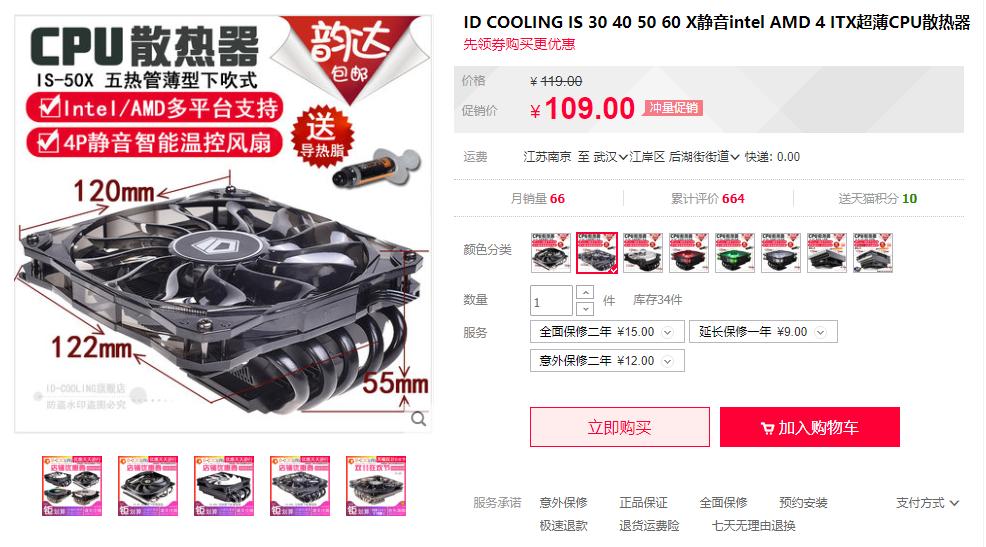Open the 累计评价 664 reviews tab
The width and height of the screenshot is (986, 547).
click(707, 199)
